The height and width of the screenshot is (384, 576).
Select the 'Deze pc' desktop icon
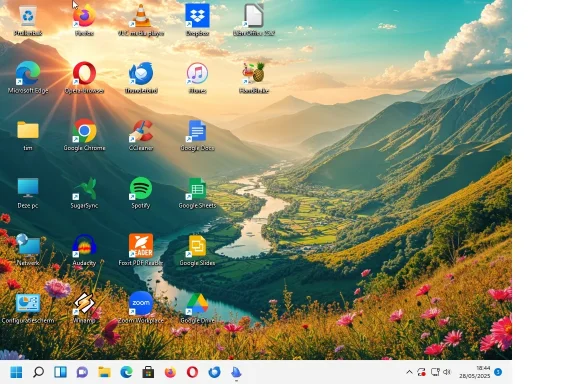[28, 193]
